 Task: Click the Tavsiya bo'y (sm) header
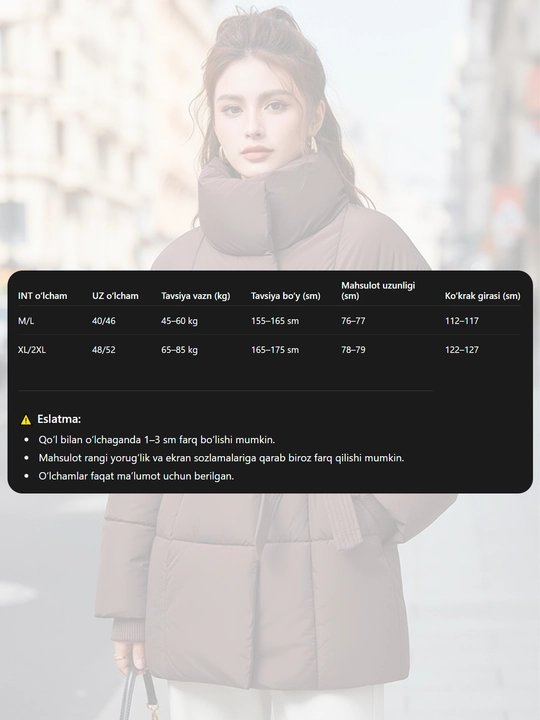(285, 296)
